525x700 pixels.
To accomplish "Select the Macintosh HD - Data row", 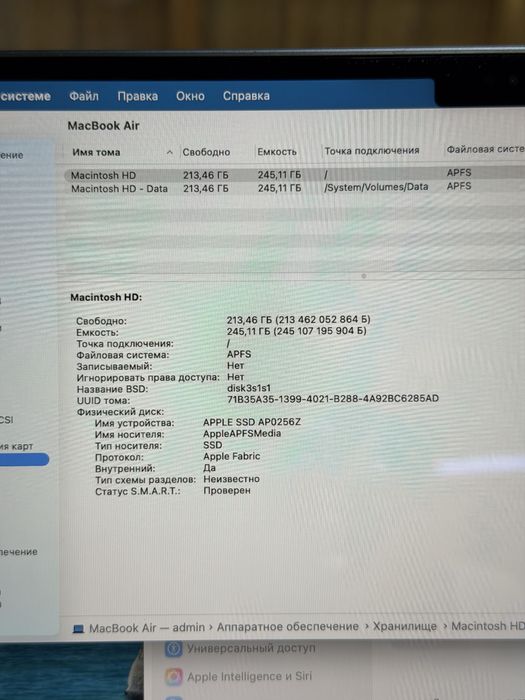I will click(x=295, y=188).
